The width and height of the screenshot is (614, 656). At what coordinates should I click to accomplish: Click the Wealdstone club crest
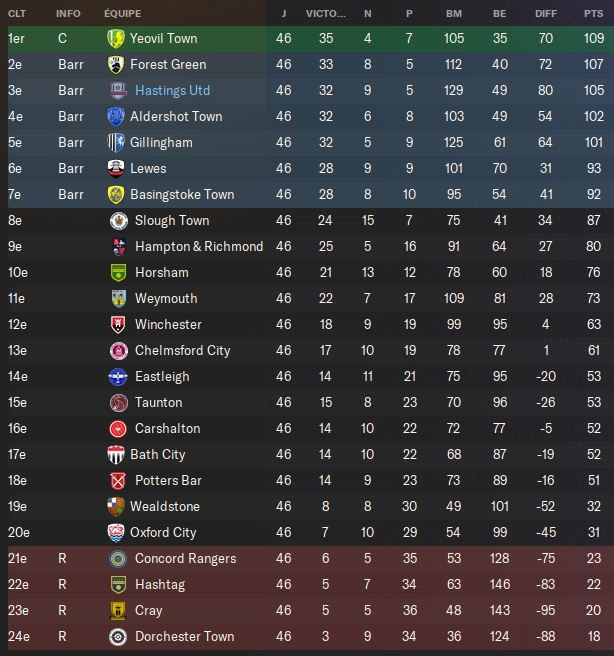tap(118, 506)
